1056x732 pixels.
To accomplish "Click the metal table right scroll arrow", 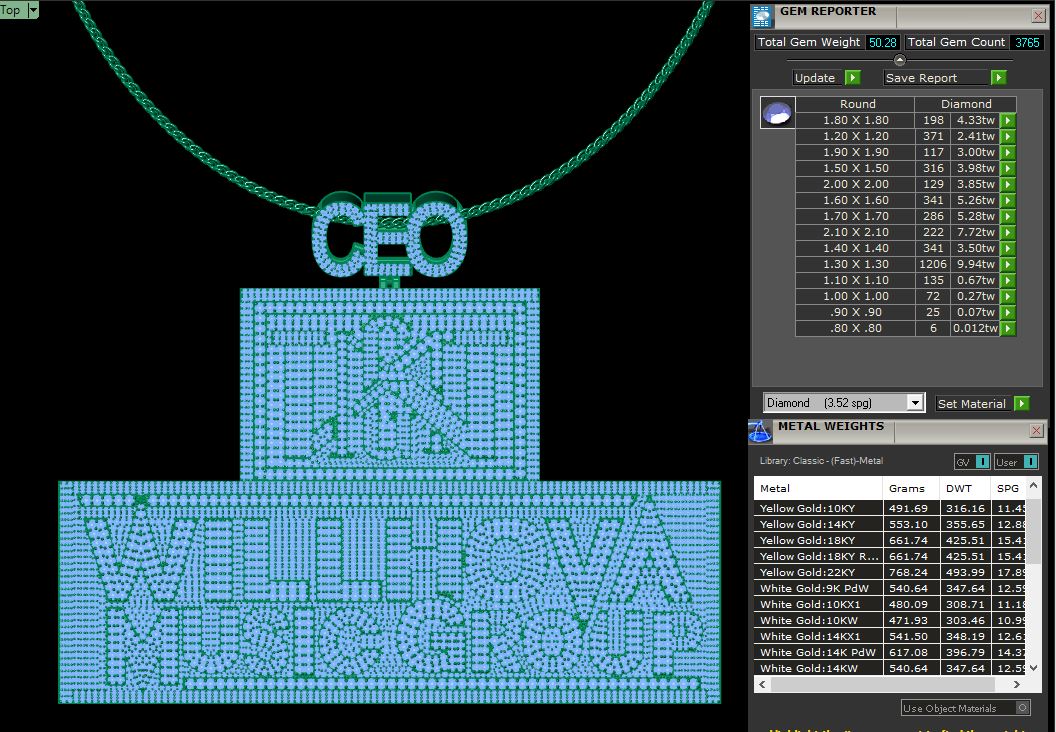I will (x=1016, y=684).
